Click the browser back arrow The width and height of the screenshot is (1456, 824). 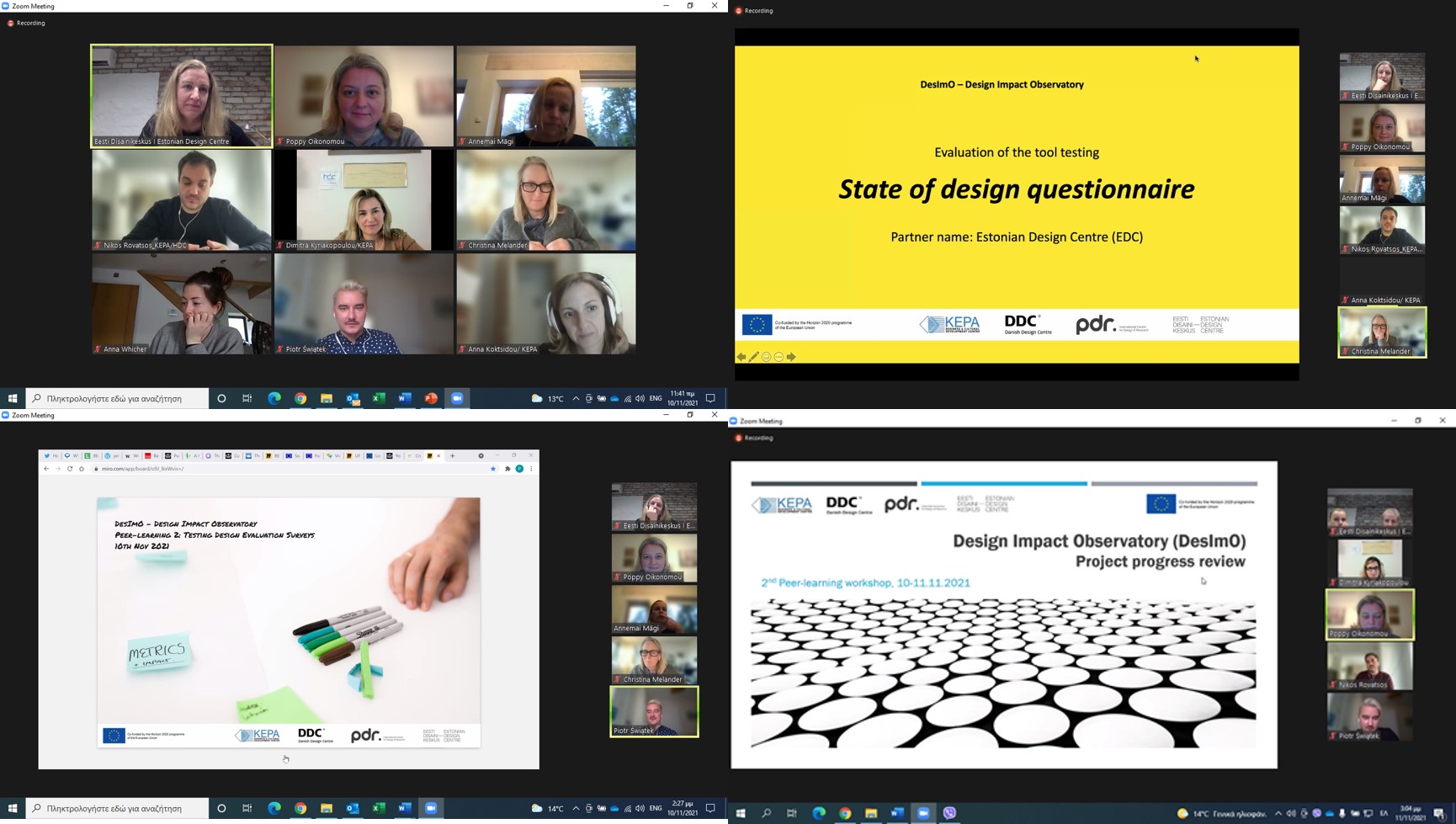[46, 469]
